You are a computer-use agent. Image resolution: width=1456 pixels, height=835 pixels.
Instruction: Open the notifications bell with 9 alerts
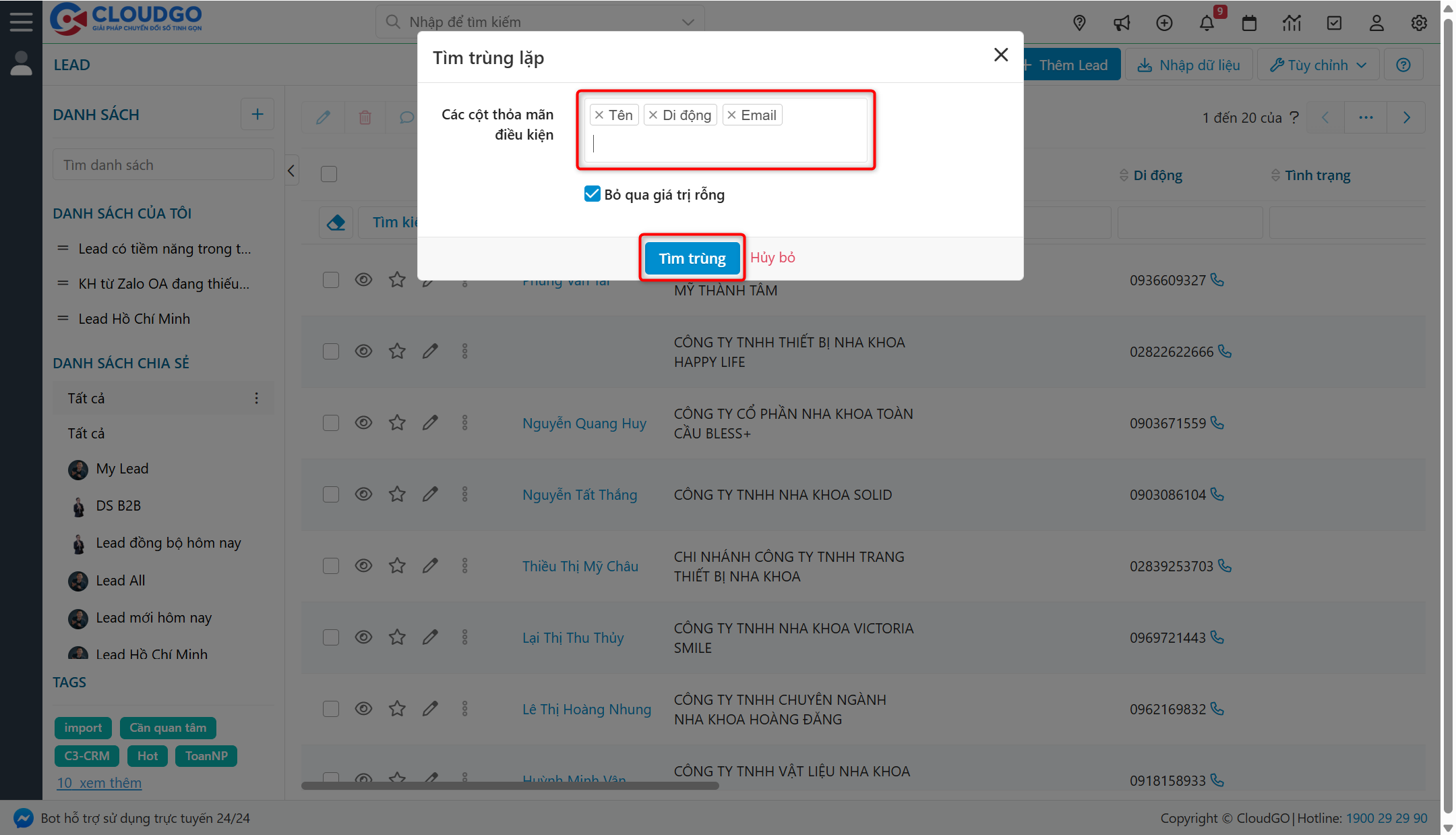1207,22
